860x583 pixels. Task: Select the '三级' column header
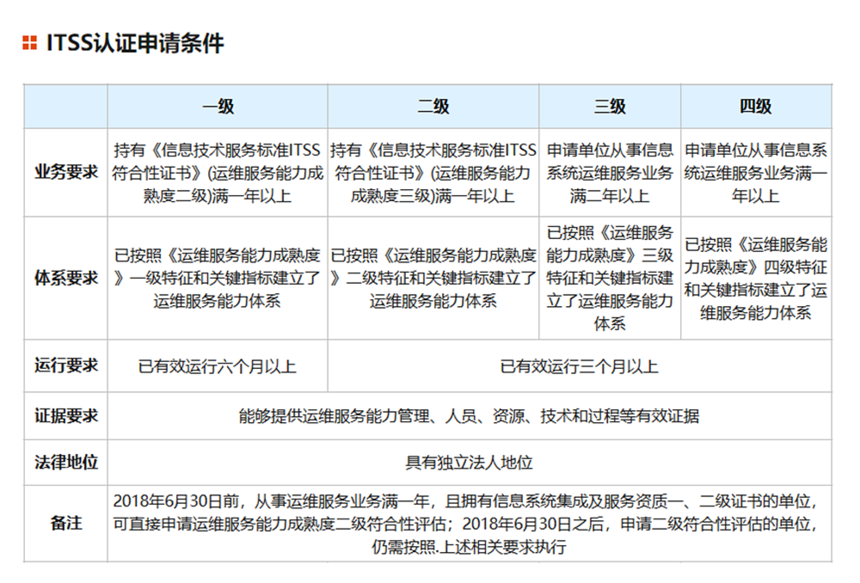coord(610,106)
